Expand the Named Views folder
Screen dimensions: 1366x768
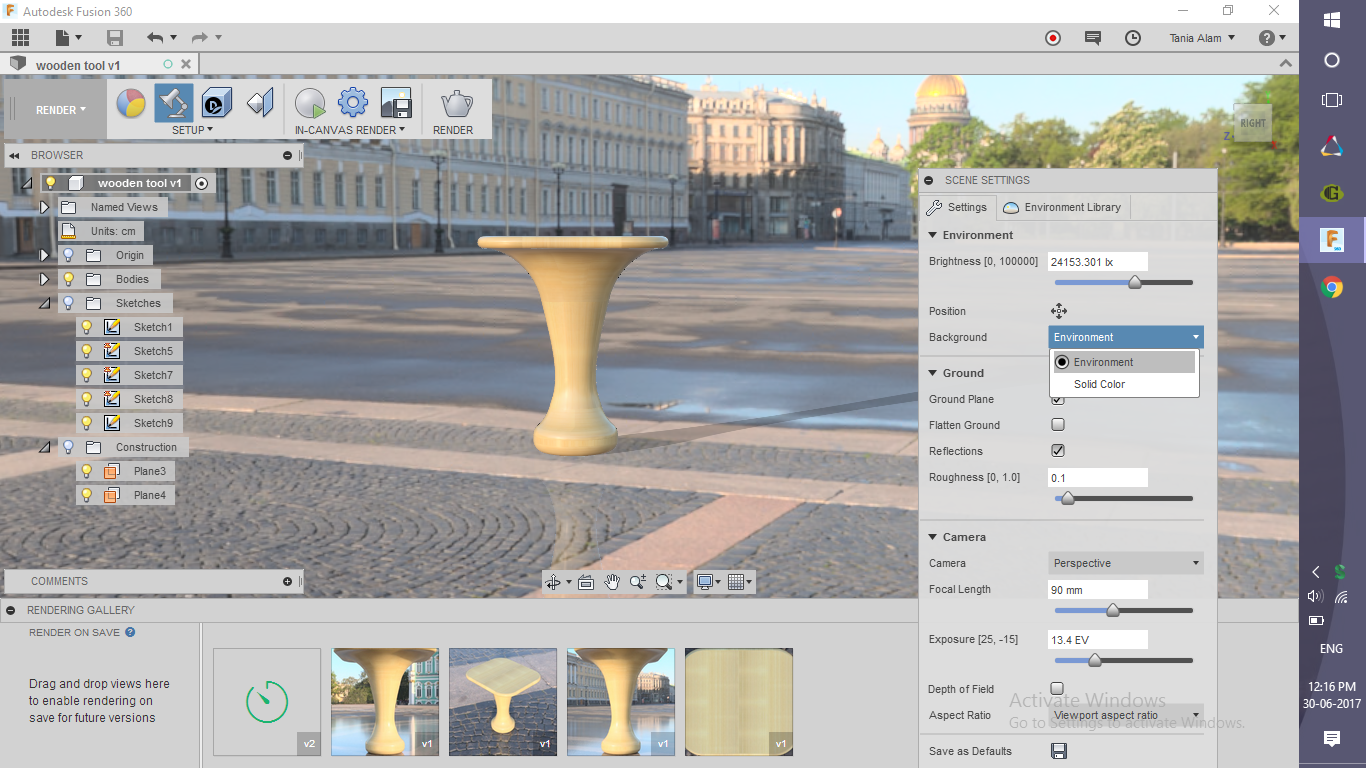(x=44, y=207)
